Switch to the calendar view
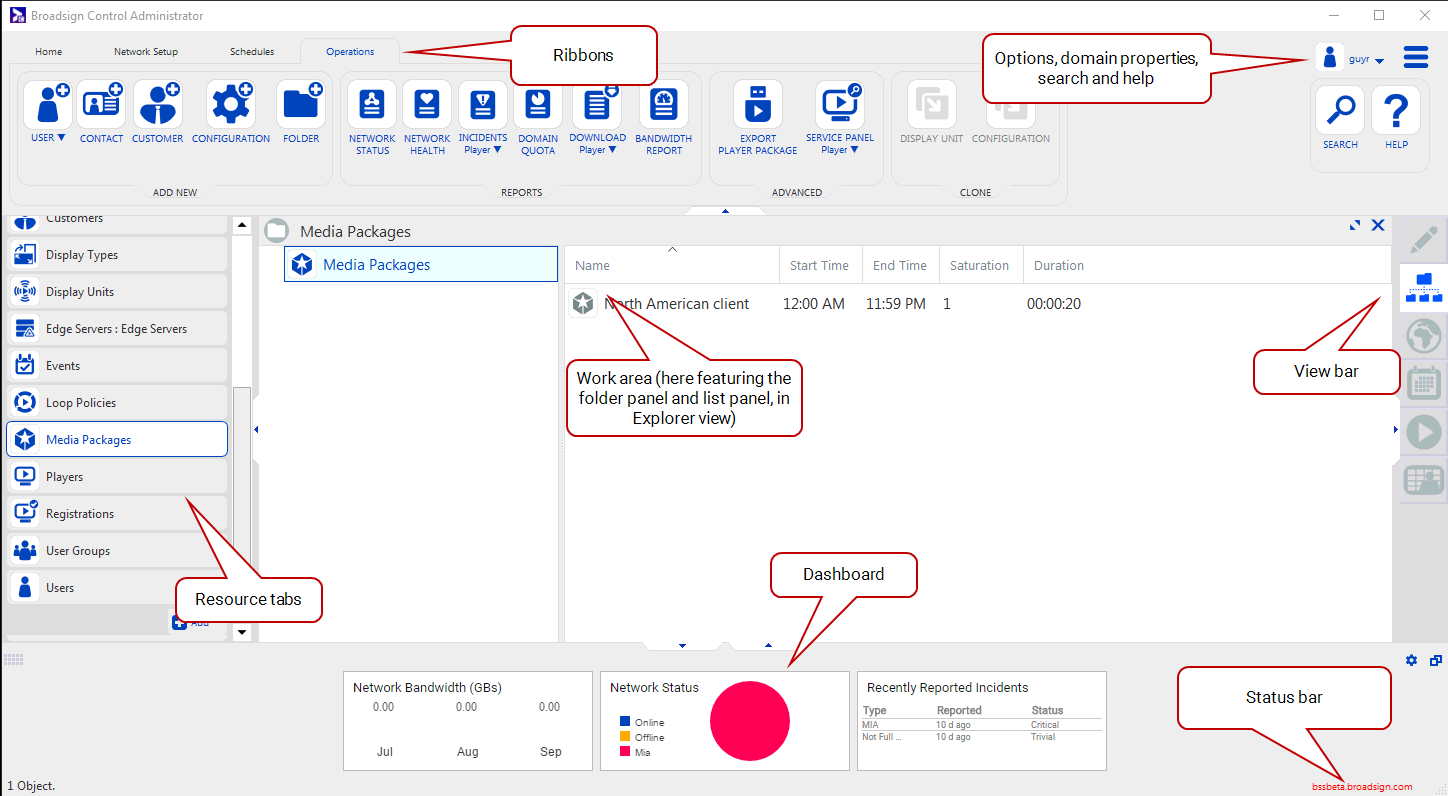Viewport: 1448px width, 796px height. click(1423, 384)
